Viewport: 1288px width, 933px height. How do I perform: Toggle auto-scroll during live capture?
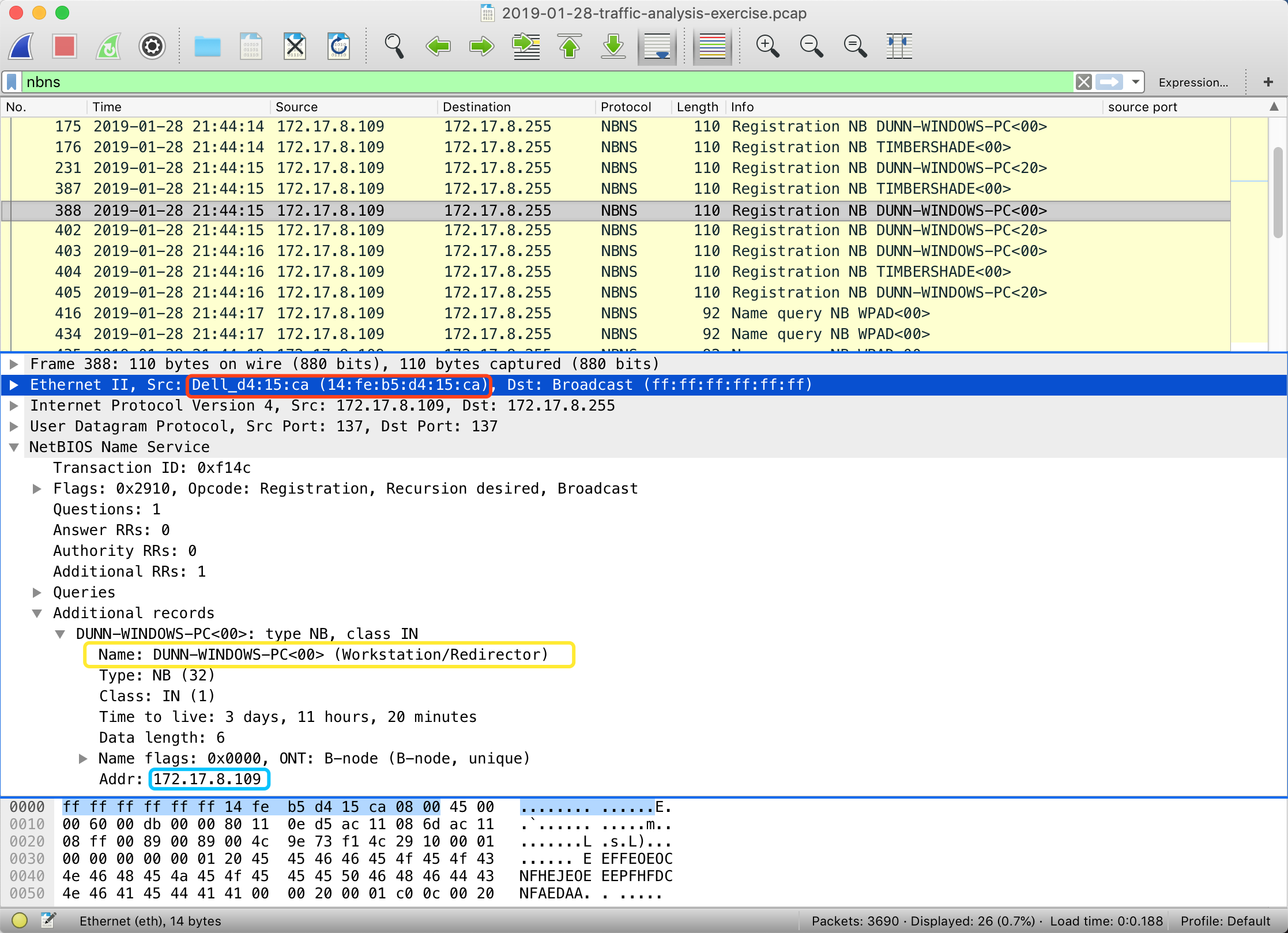tap(657, 46)
